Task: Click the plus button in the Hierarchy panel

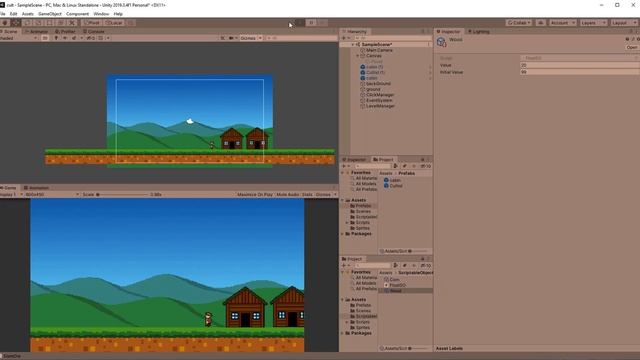Action: pos(344,38)
